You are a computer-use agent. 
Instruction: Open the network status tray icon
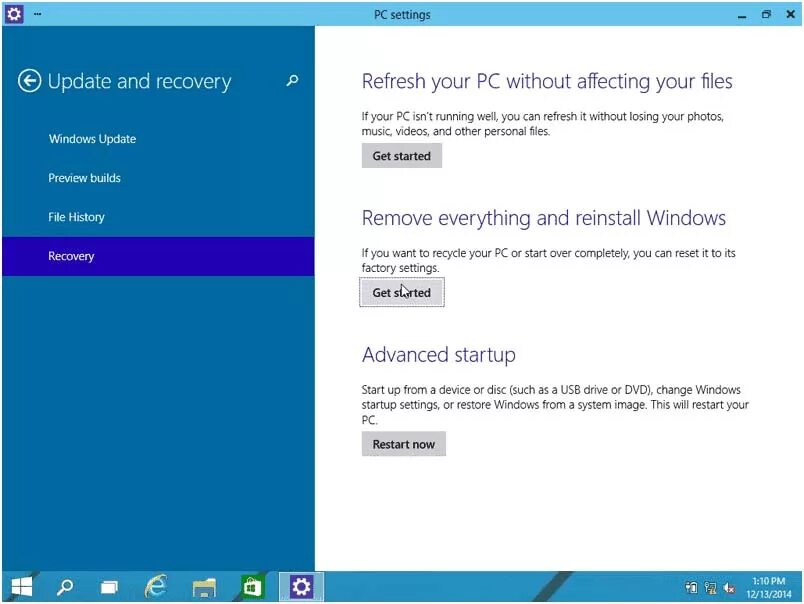click(710, 588)
